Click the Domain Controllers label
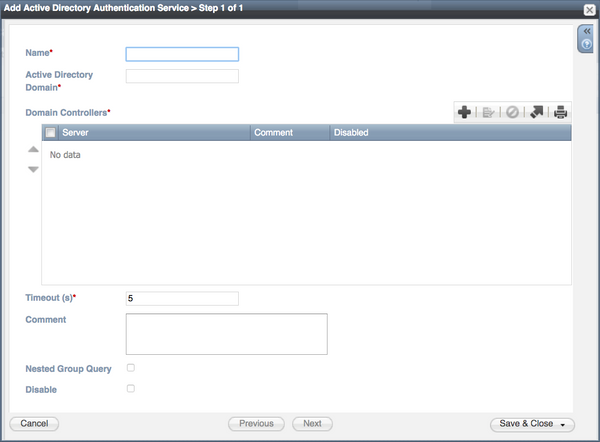 pyautogui.click(x=68, y=113)
